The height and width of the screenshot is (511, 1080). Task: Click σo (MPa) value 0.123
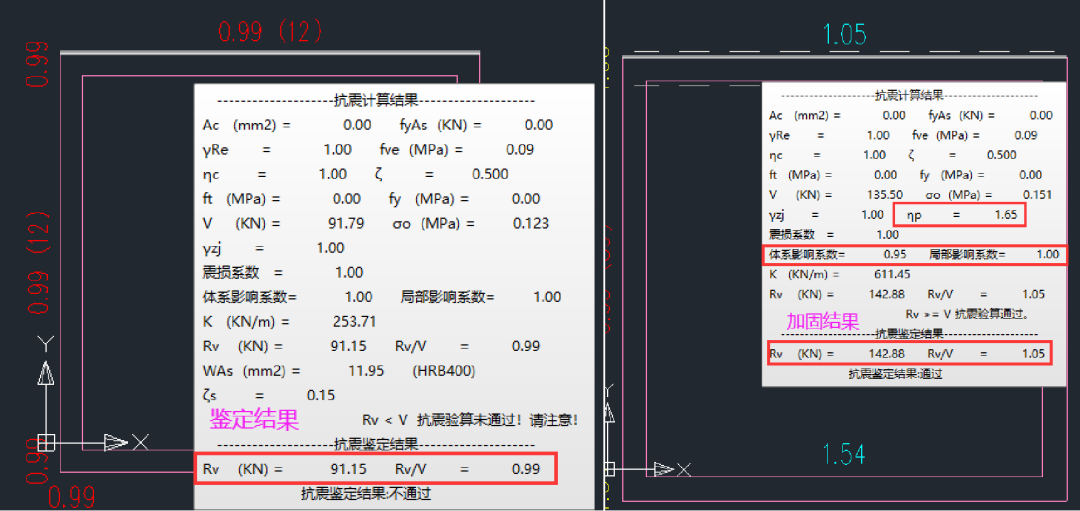tap(530, 223)
